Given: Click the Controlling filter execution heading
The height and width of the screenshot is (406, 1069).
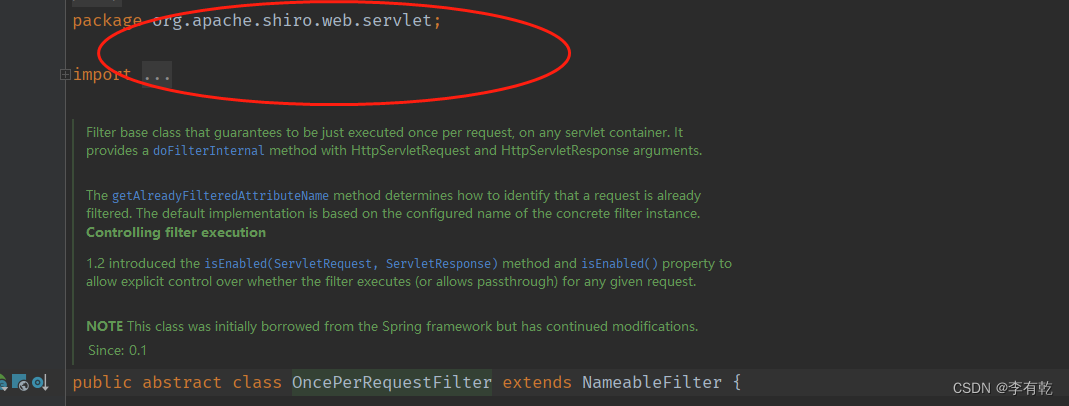Looking at the screenshot, I should point(176,232).
